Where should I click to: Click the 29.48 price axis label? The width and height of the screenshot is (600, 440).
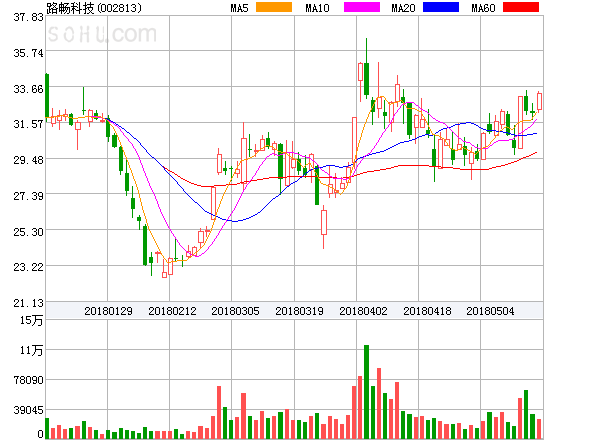point(28,160)
